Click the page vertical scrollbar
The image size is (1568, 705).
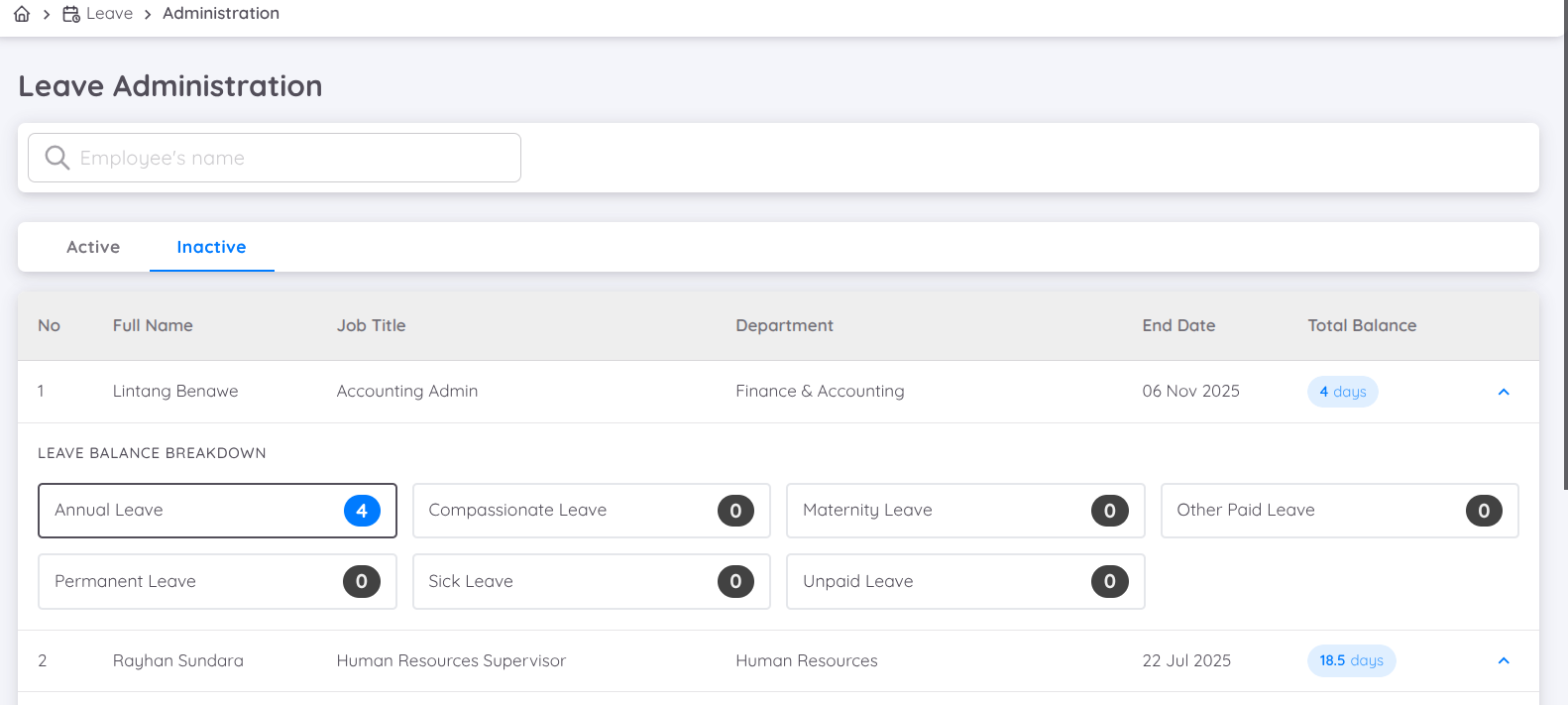point(1564,244)
